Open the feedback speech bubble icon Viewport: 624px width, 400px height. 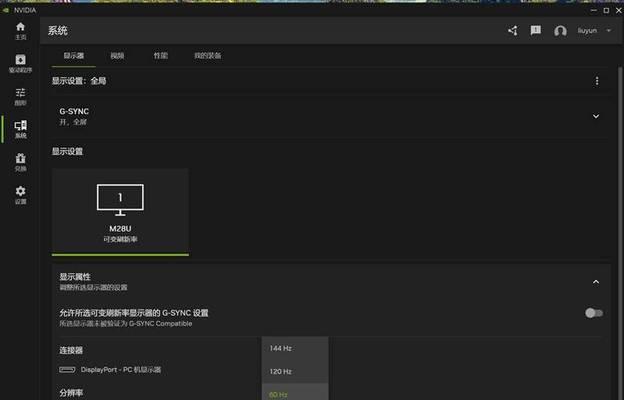(536, 30)
